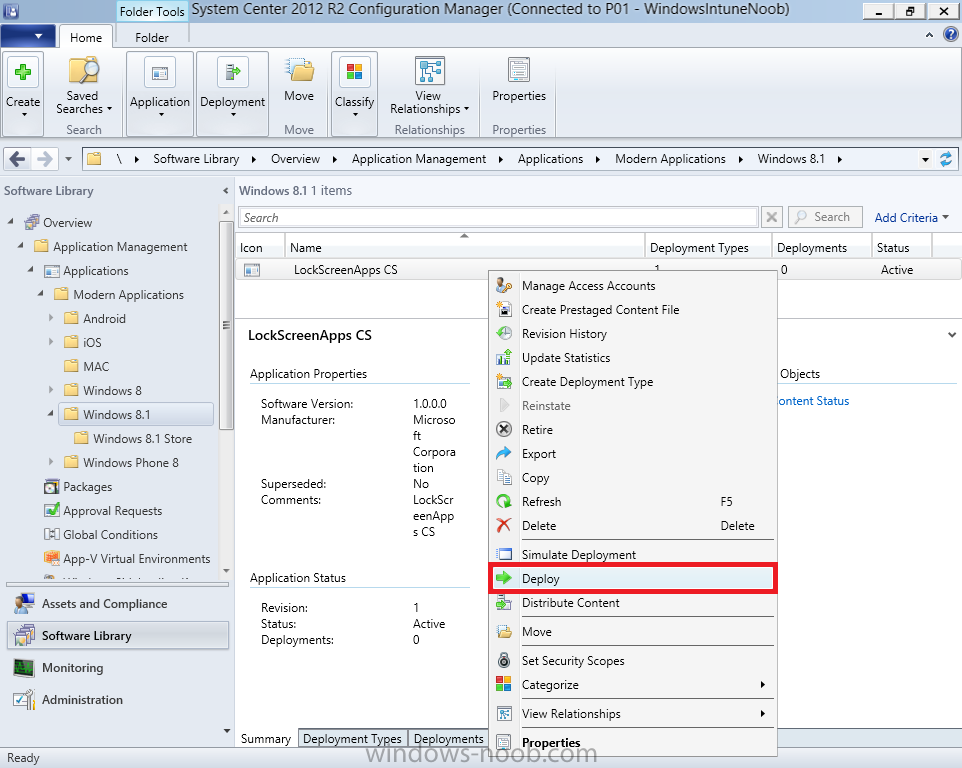Click the Export arrow icon
The height and width of the screenshot is (768, 962).
(x=504, y=453)
